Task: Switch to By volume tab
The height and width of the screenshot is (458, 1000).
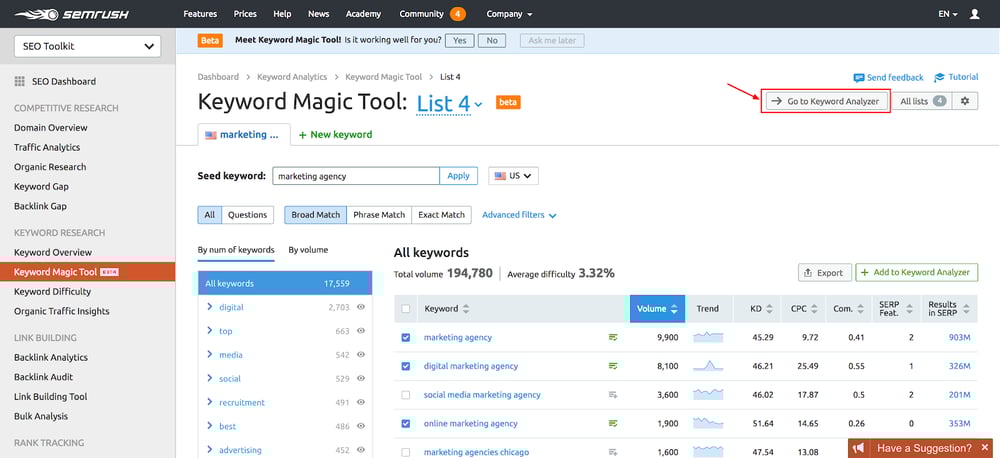Action: pos(308,250)
